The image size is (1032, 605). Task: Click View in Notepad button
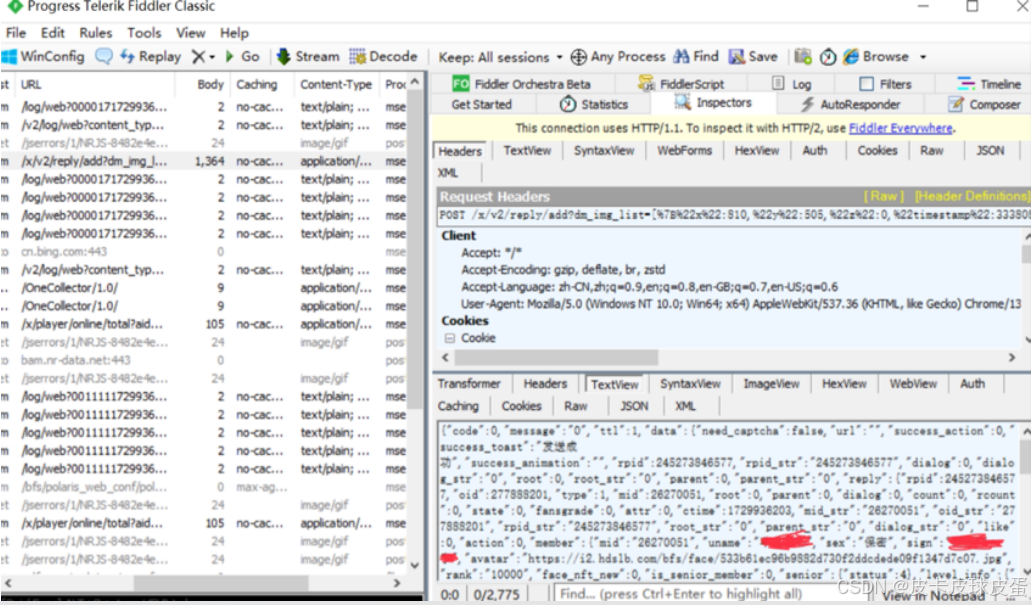(933, 595)
